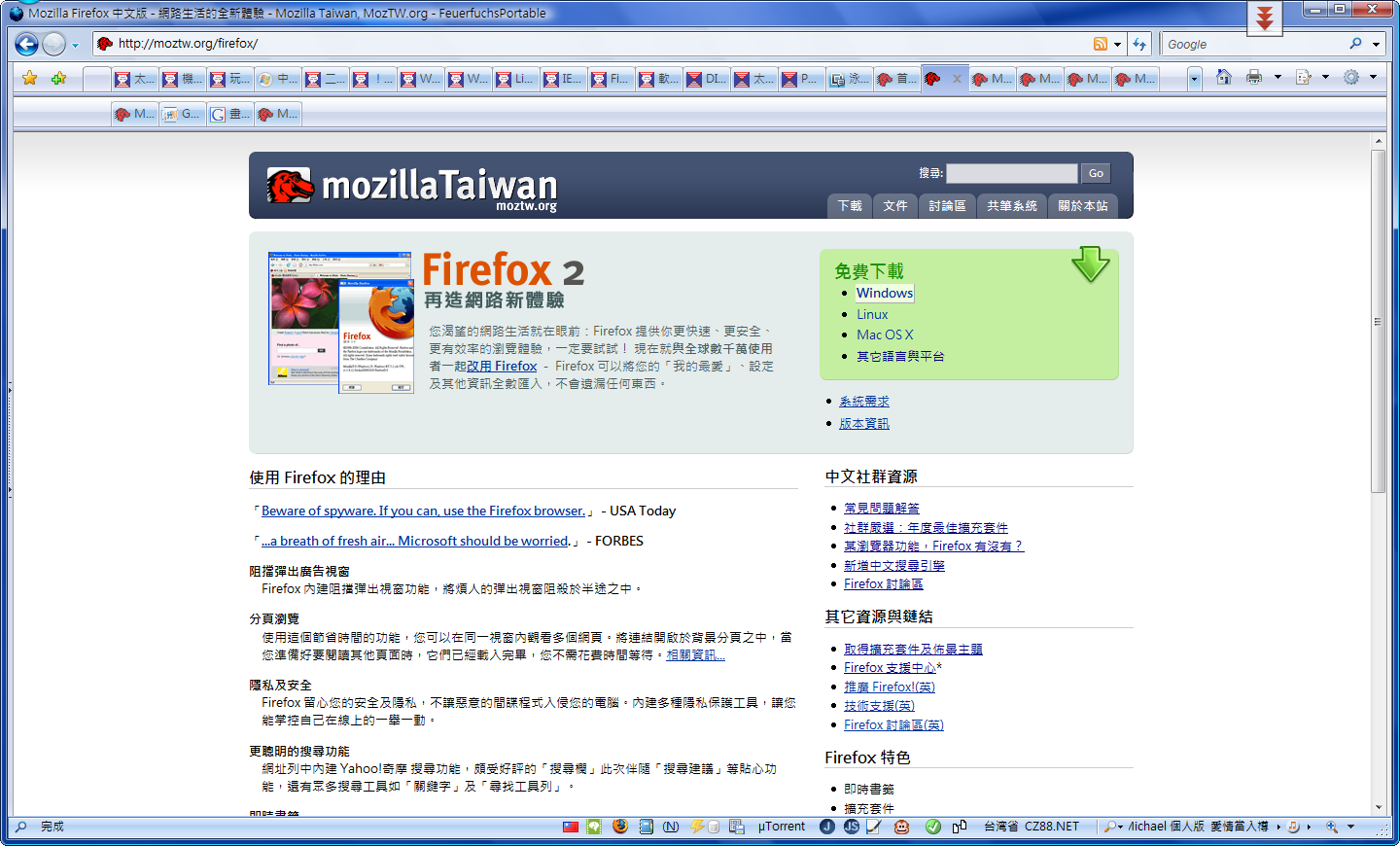1400x846 pixels.
Task: Click the Go button on the page
Action: coord(1096,173)
